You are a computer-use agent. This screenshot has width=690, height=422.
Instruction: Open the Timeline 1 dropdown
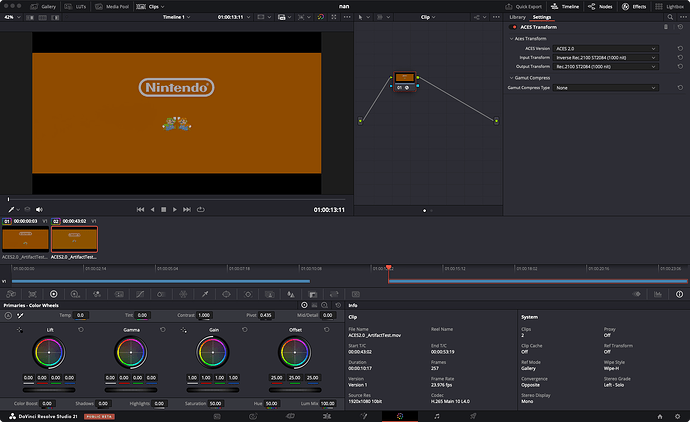point(176,17)
